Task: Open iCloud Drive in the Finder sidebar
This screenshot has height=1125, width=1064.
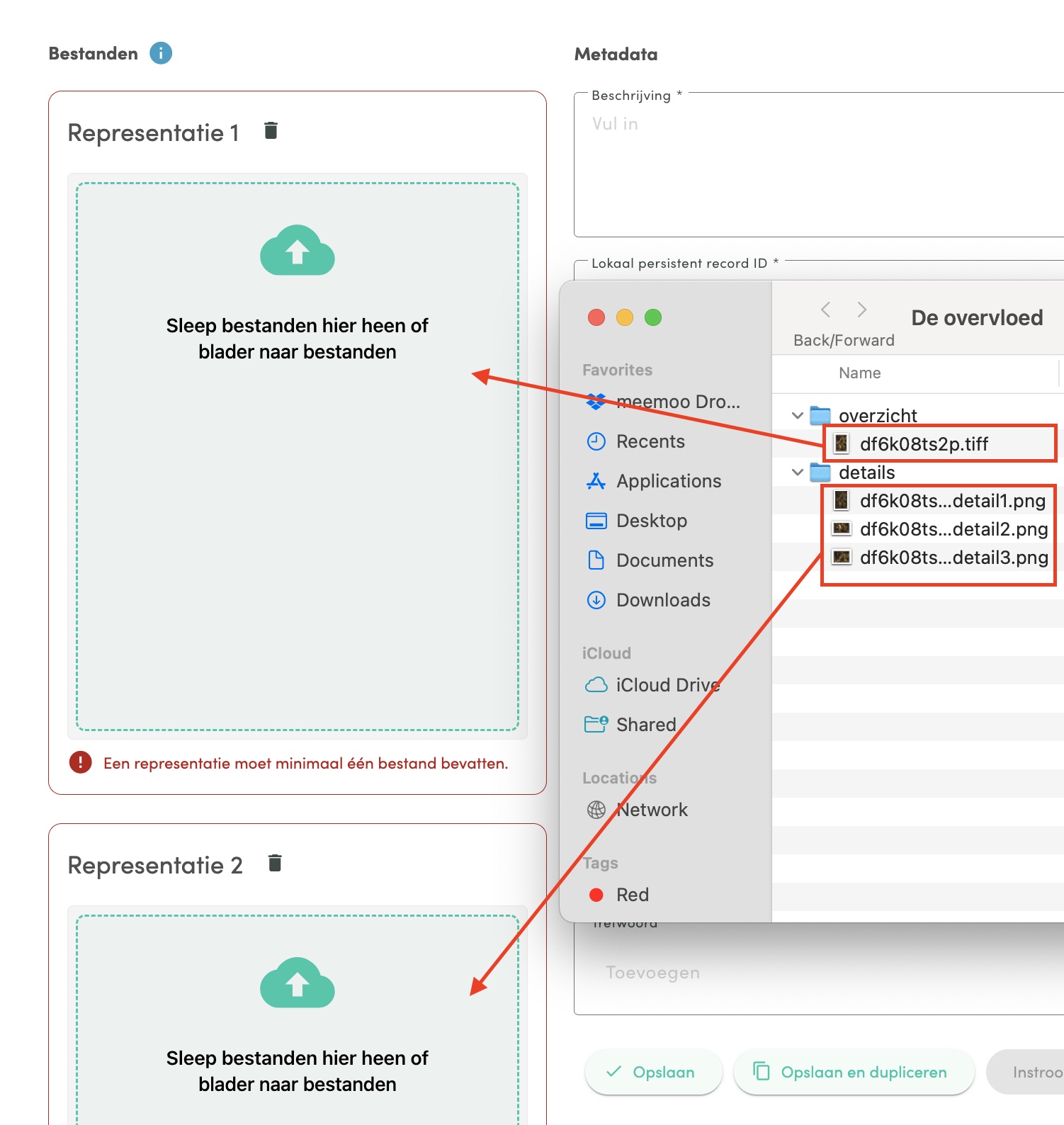Action: (x=652, y=685)
